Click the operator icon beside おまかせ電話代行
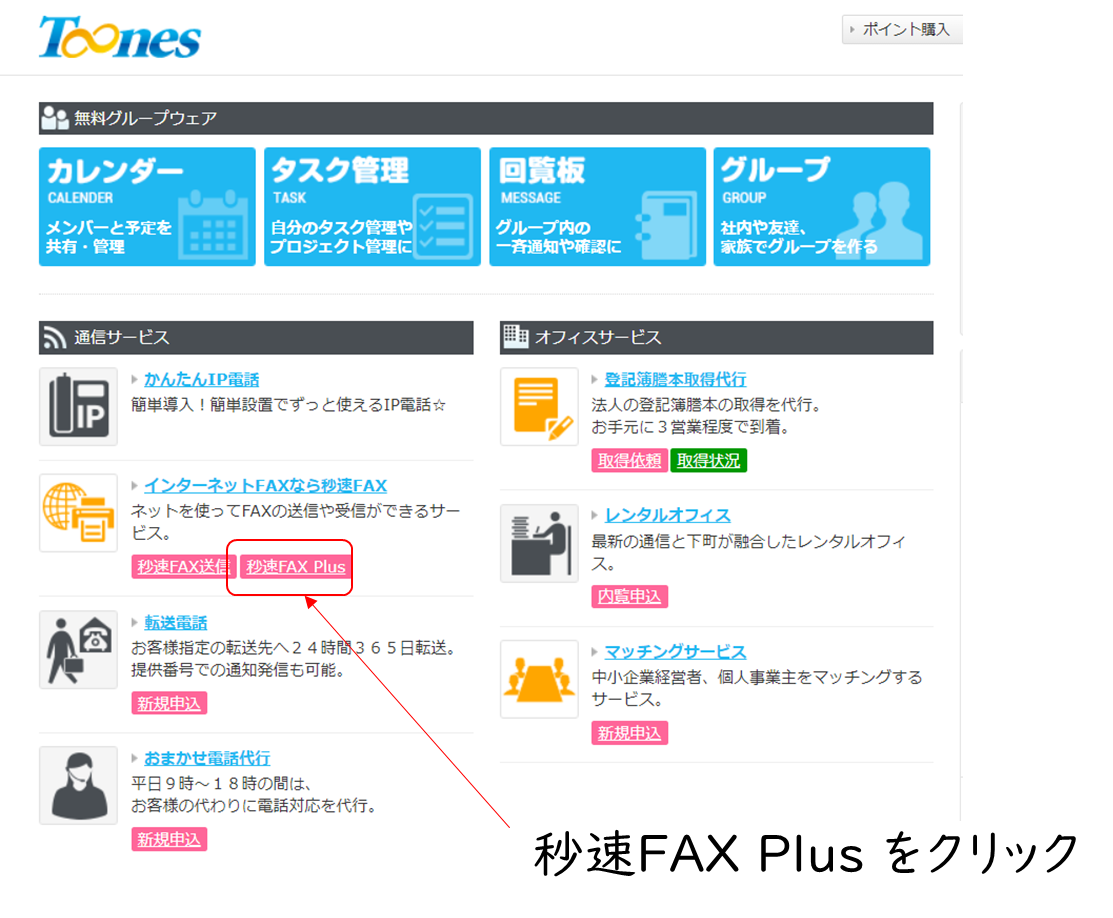This screenshot has width=1113, height=918. pyautogui.click(x=78, y=786)
